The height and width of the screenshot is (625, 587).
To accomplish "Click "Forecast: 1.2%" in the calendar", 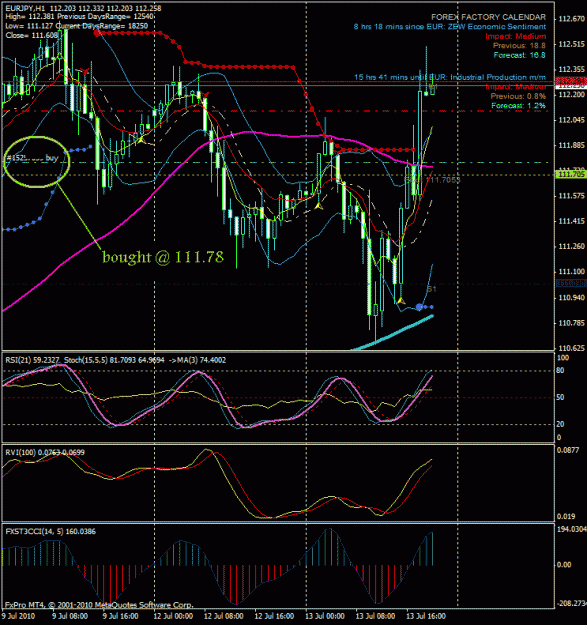I will click(x=518, y=106).
